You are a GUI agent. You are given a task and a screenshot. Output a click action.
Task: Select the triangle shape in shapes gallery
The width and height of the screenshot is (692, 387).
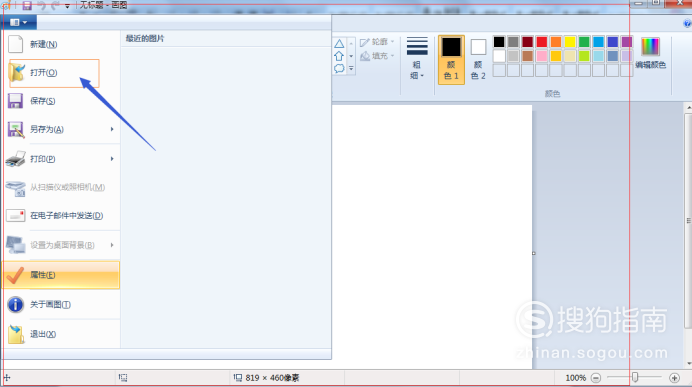pos(339,44)
